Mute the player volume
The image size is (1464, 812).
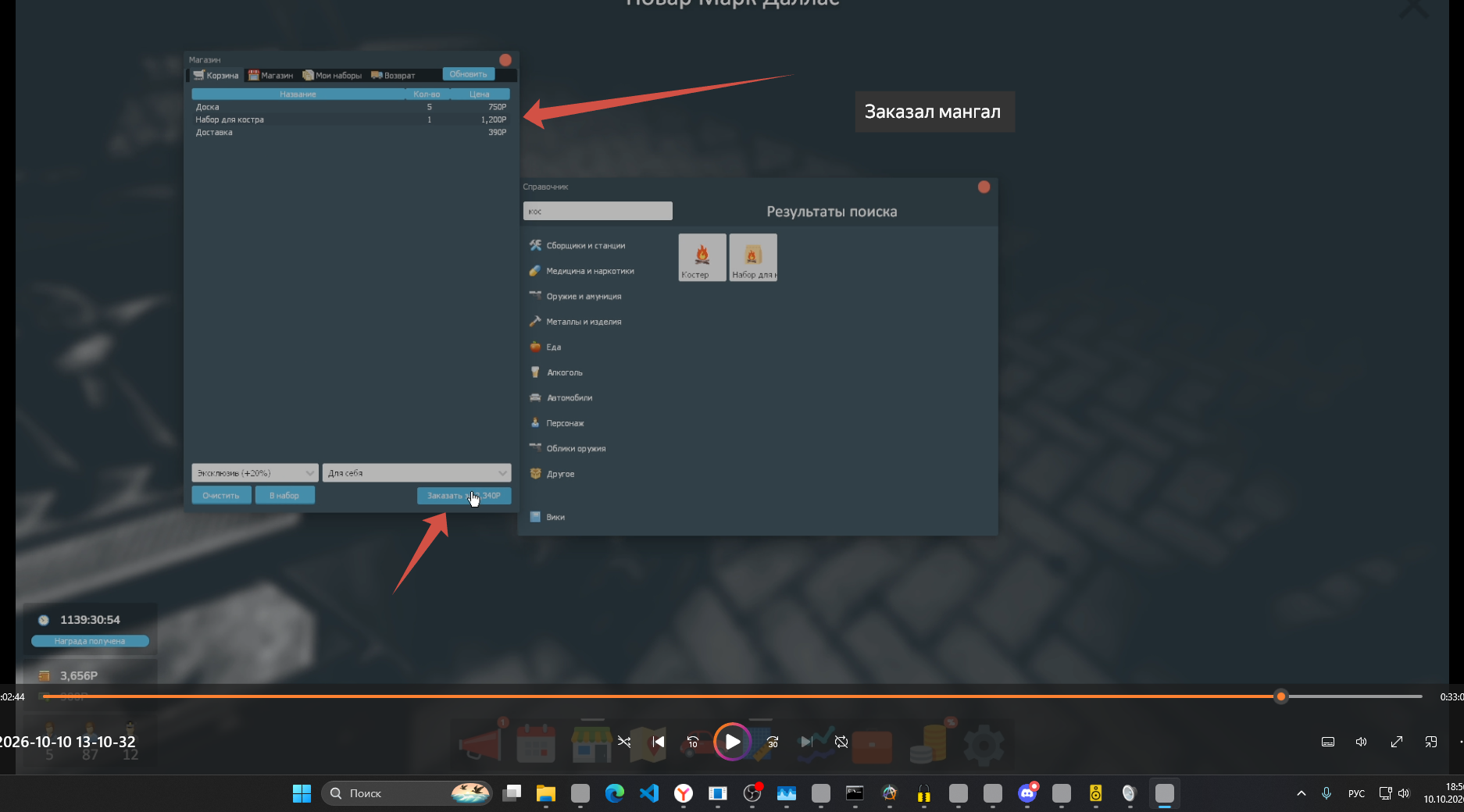pos(1362,742)
